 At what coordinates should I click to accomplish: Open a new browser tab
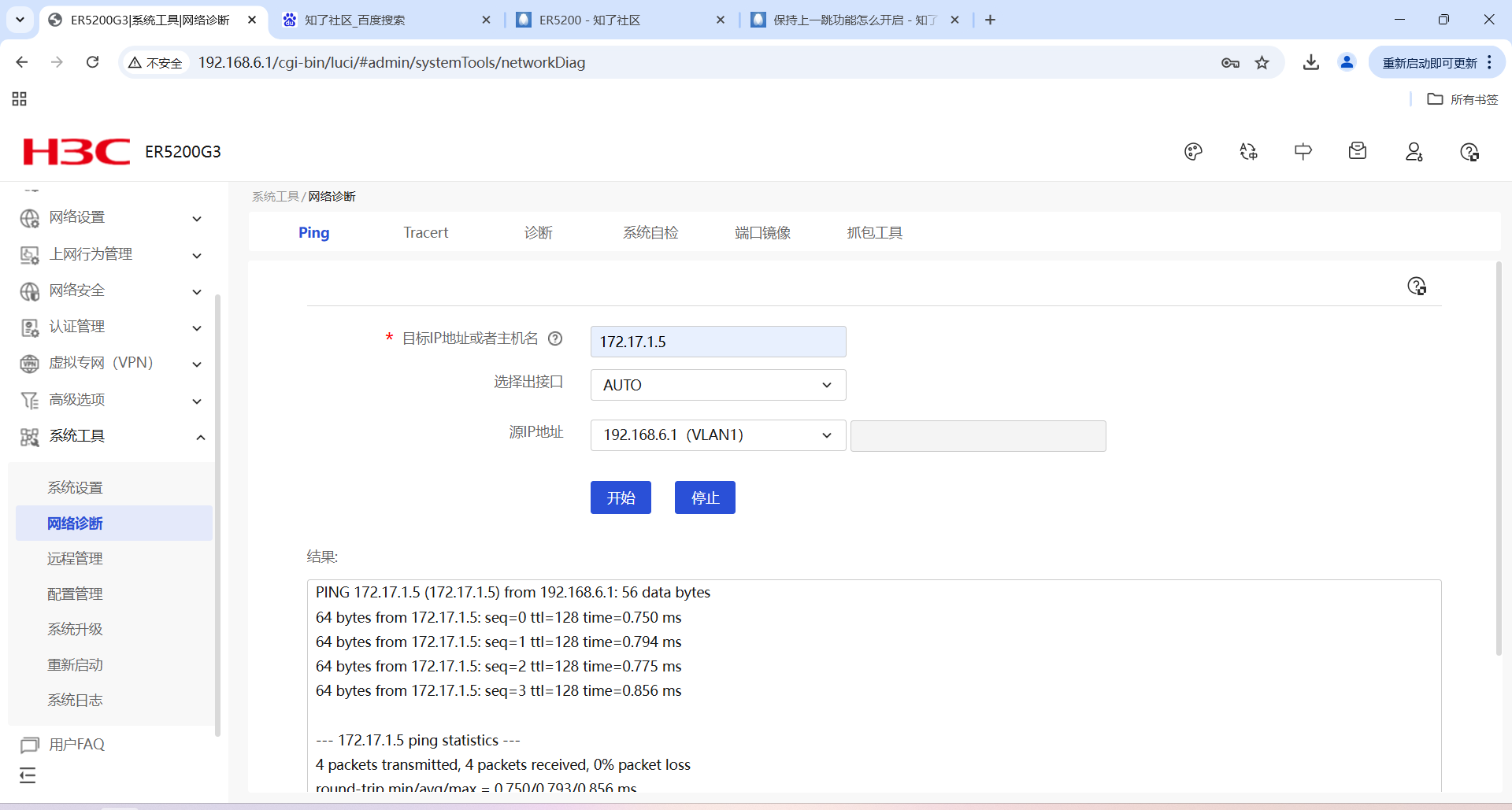coord(990,20)
